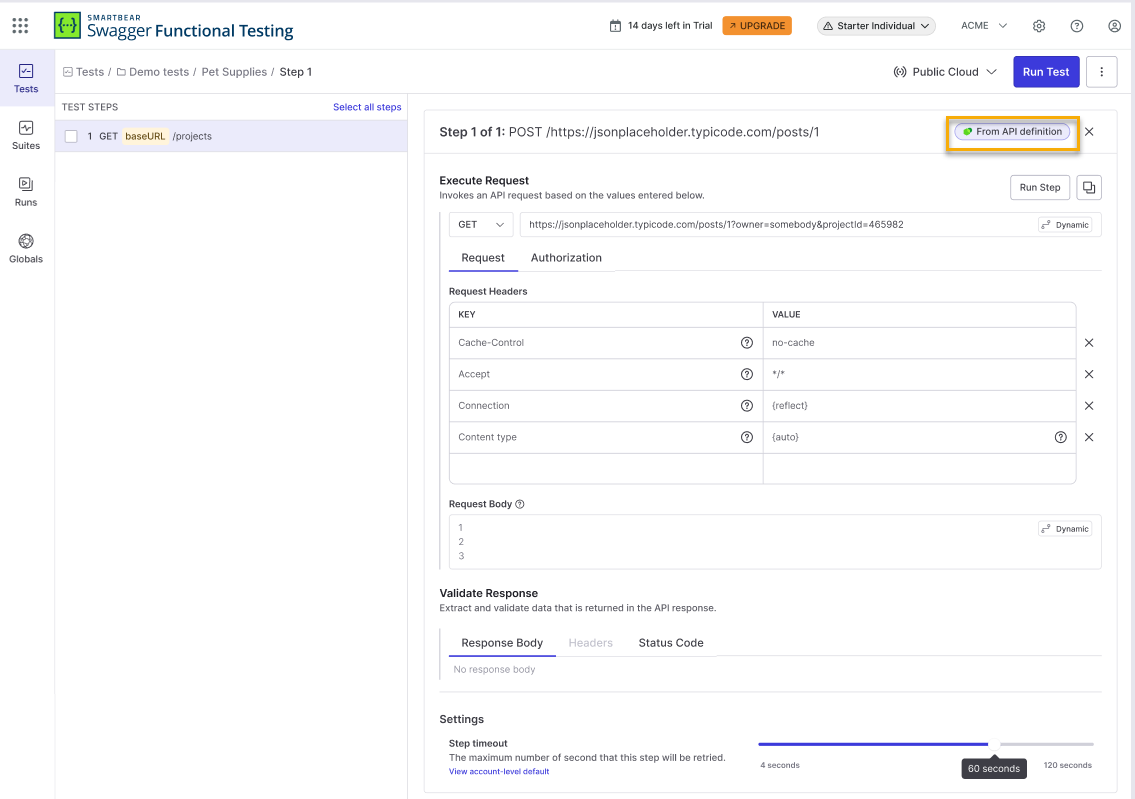Open View account-level default link
Screen dimensions: 1135x799
[x=499, y=771]
